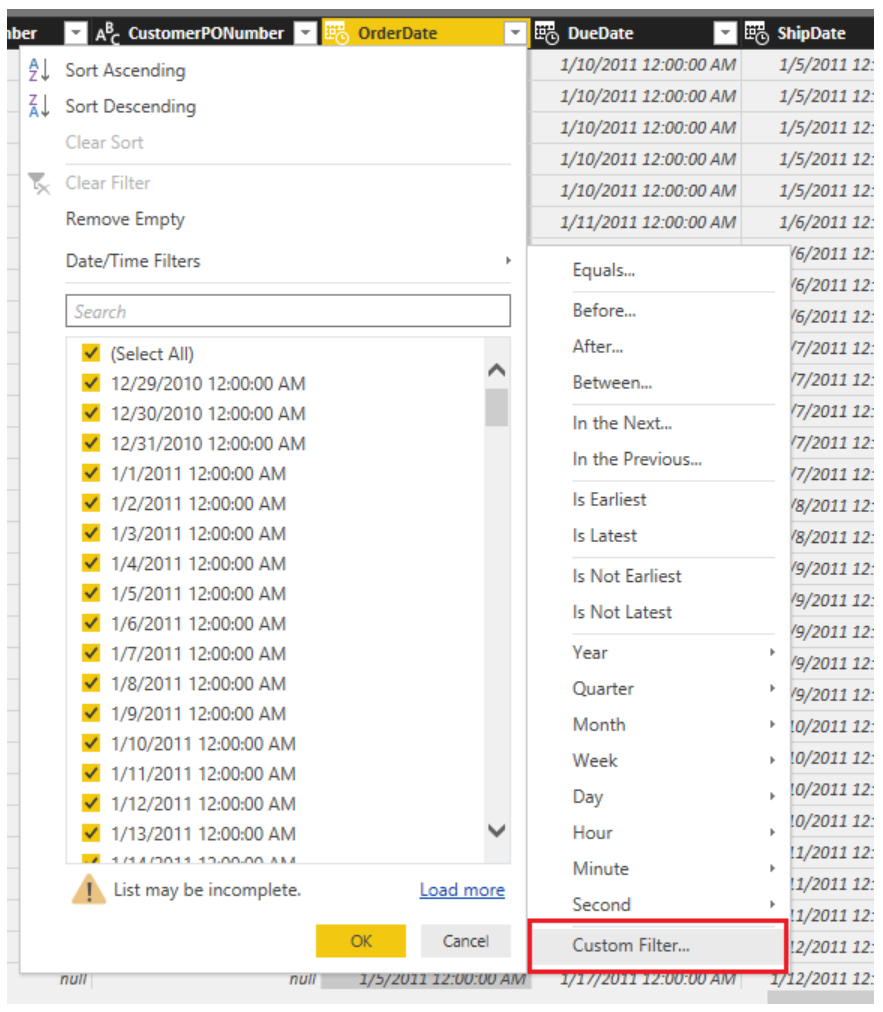883x1012 pixels.
Task: Click the DueDate cell 1/17/2011 12:00:00 AM
Action: [636, 979]
